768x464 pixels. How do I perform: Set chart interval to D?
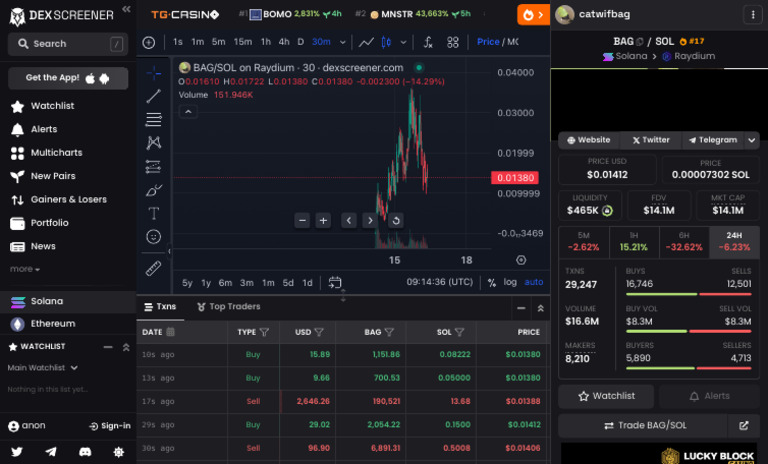(301, 42)
